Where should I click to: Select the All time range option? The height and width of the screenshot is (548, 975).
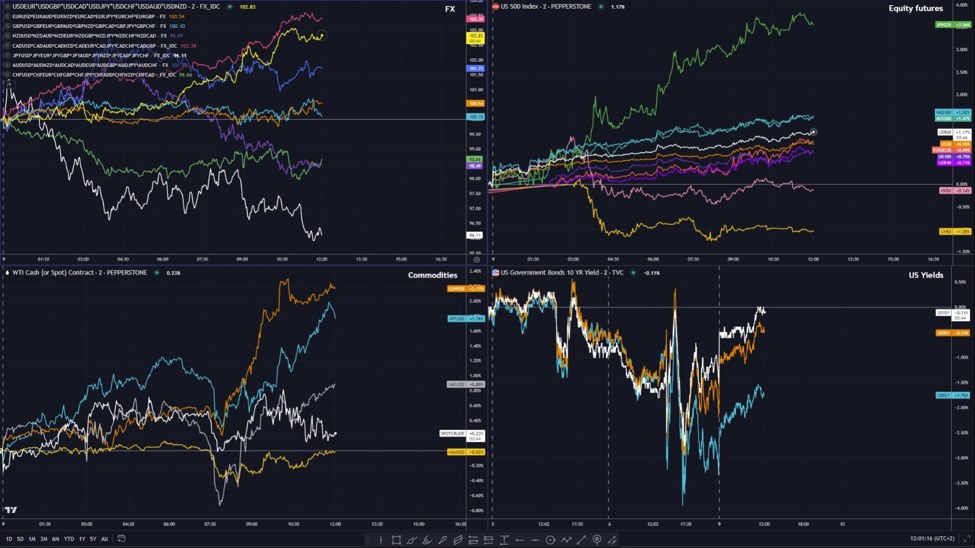point(105,539)
